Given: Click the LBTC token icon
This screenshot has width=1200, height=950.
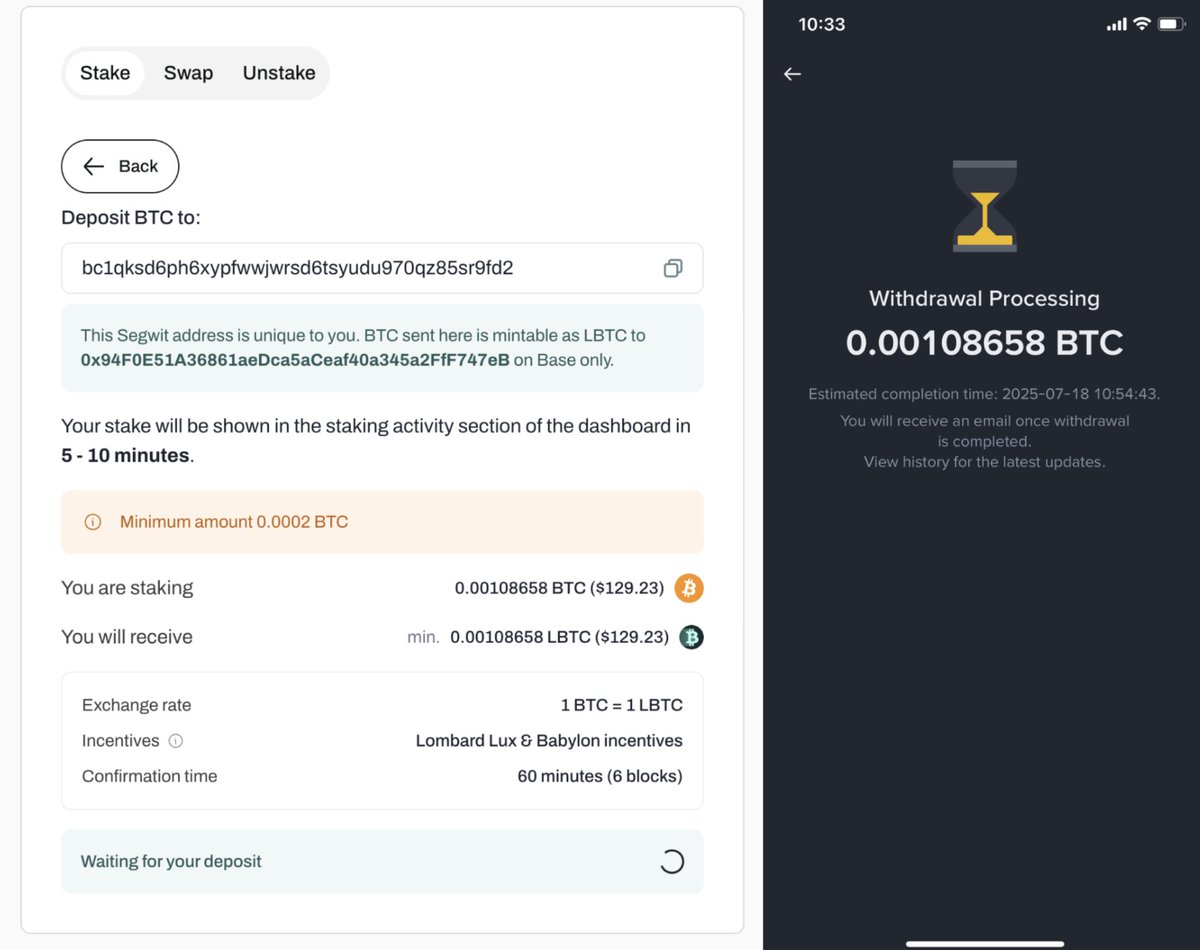Looking at the screenshot, I should click(691, 637).
